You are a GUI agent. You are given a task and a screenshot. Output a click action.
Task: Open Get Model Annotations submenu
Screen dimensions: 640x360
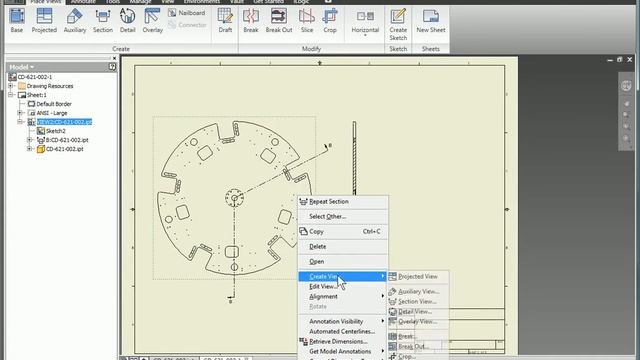coord(343,351)
